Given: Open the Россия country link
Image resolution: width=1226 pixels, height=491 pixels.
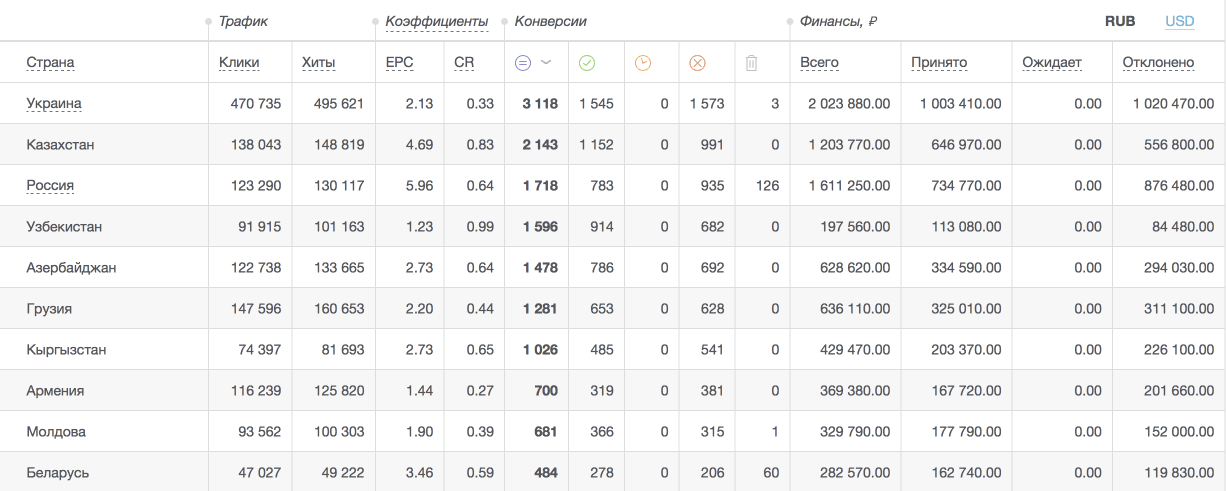Looking at the screenshot, I should [51, 185].
